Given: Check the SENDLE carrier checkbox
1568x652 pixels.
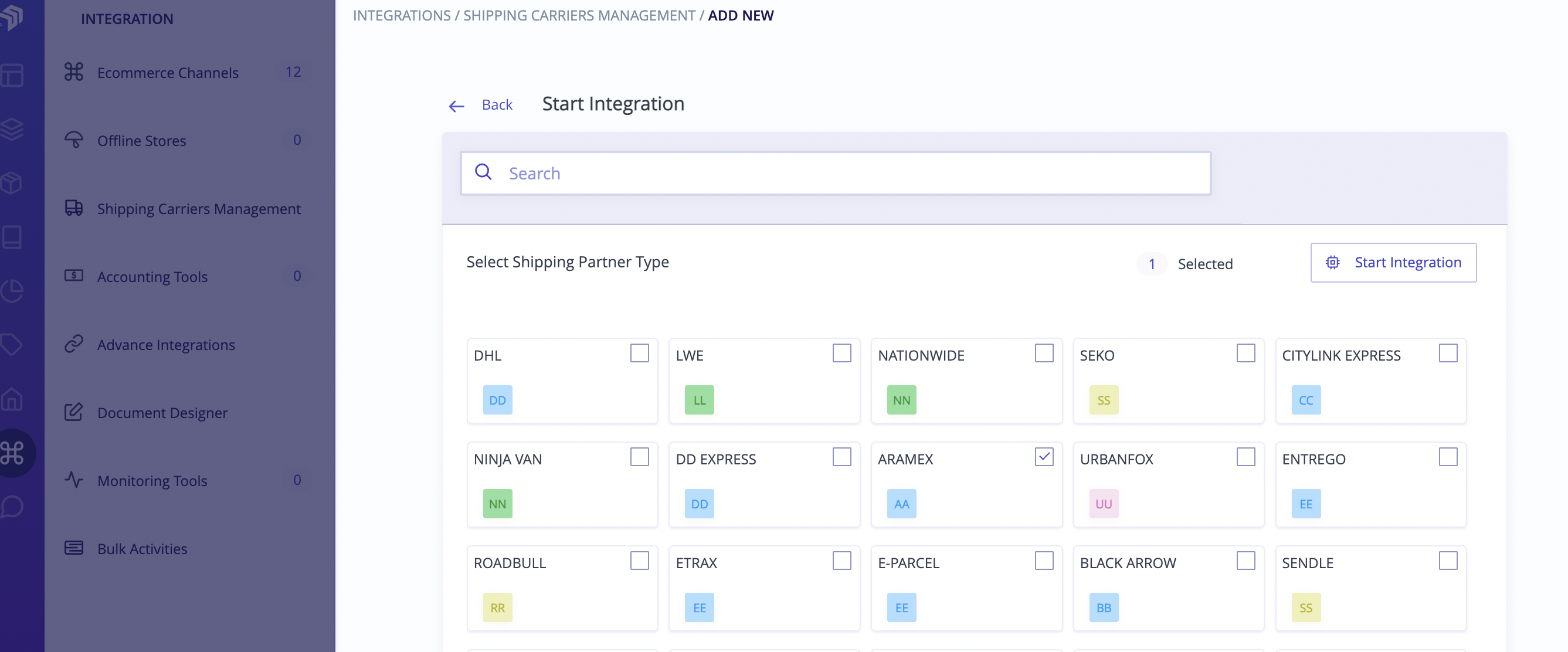Looking at the screenshot, I should [1447, 561].
